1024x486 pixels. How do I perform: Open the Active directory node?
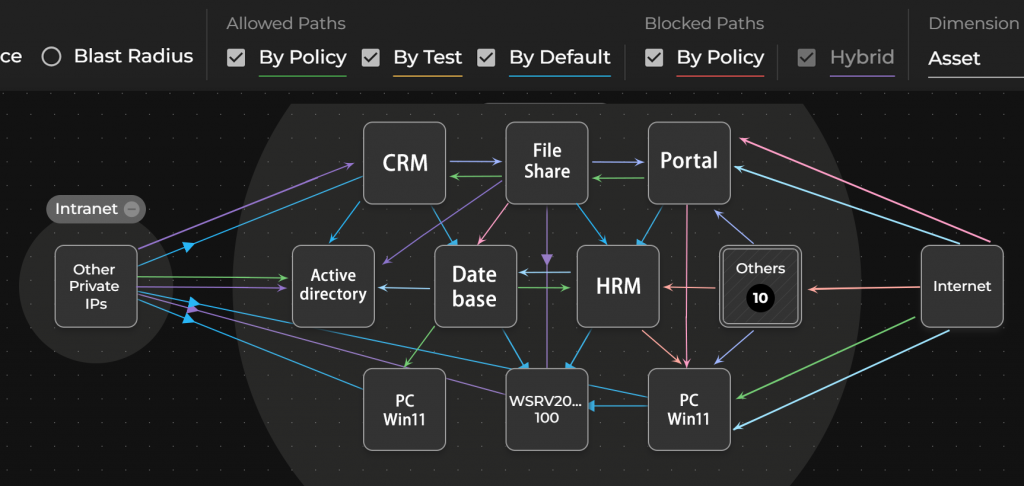click(x=333, y=285)
